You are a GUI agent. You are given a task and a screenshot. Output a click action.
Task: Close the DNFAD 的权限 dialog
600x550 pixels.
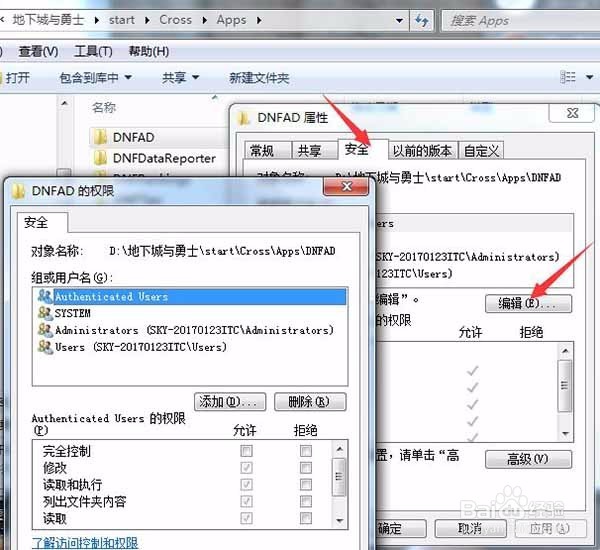pos(346,186)
